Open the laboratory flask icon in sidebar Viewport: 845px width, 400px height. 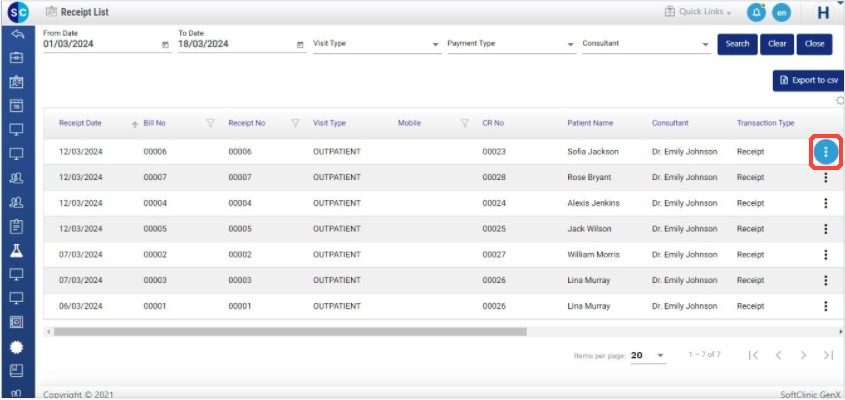(x=16, y=250)
